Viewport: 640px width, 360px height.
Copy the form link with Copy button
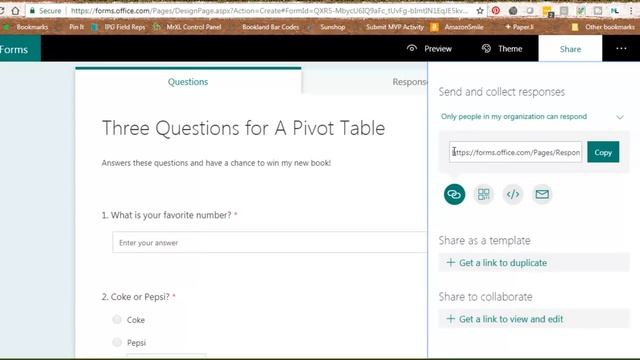point(603,152)
